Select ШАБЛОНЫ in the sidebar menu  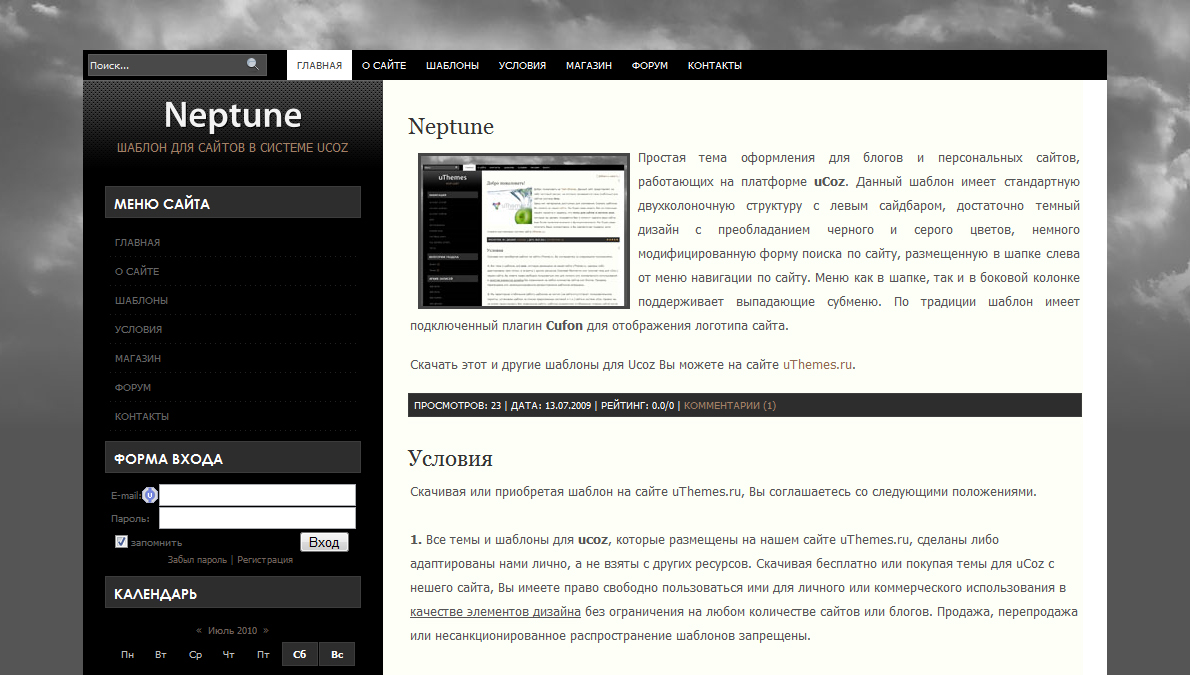(141, 300)
